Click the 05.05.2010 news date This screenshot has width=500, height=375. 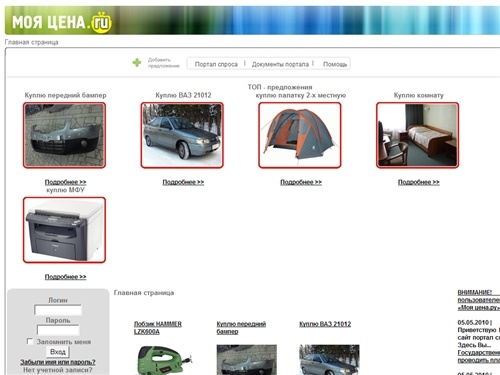[x=473, y=322]
